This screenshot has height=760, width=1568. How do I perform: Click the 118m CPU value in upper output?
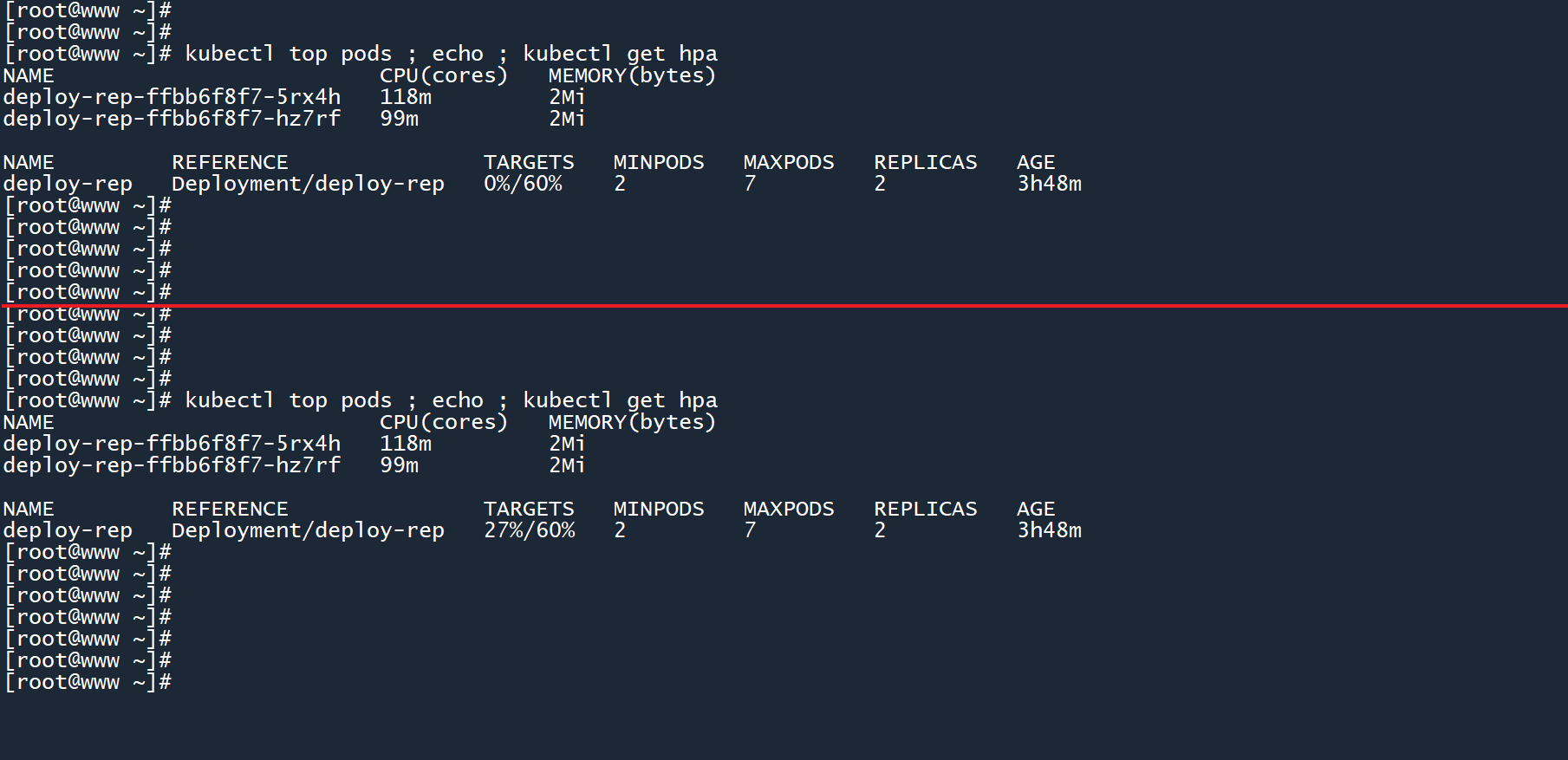pos(405,97)
